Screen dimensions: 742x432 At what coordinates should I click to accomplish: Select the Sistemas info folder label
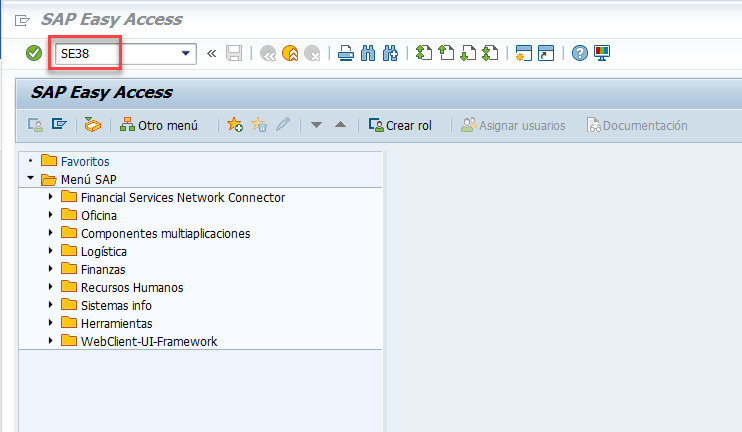click(116, 305)
